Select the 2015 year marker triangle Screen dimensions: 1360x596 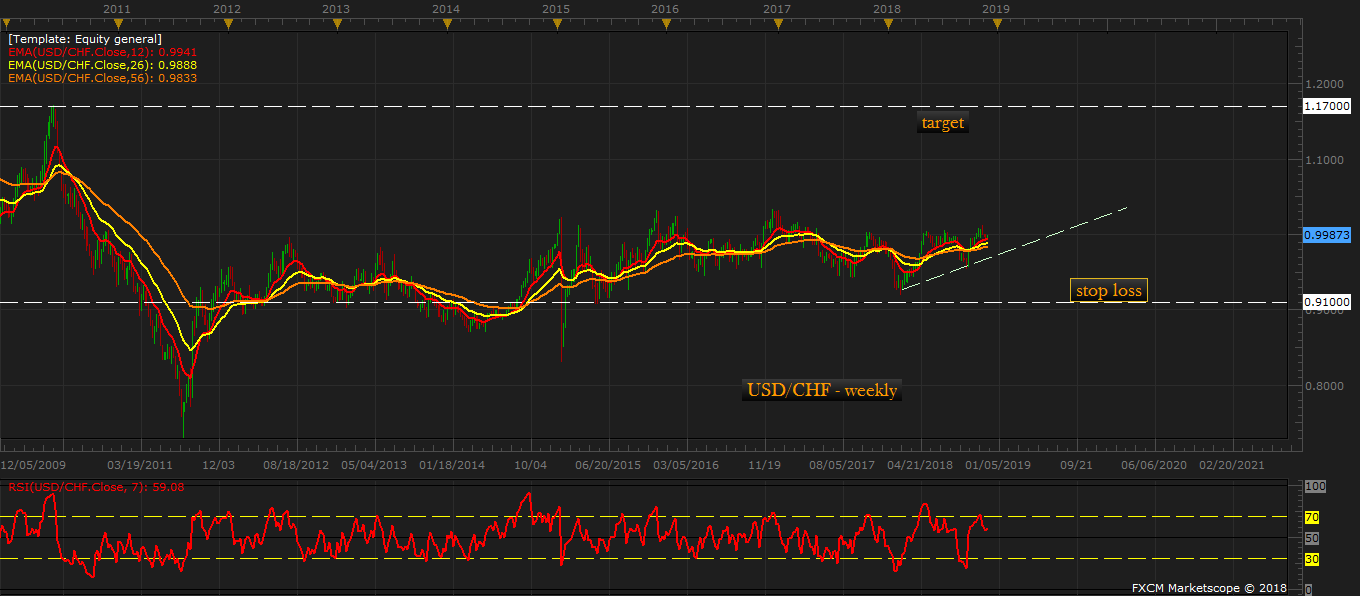point(556,25)
